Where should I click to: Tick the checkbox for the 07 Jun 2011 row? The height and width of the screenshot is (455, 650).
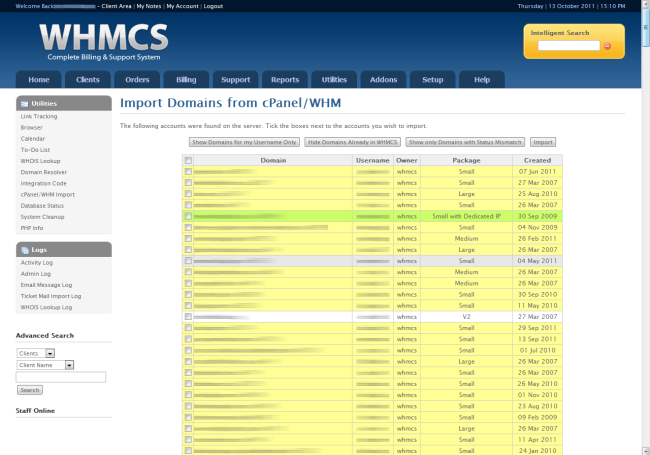coord(188,172)
